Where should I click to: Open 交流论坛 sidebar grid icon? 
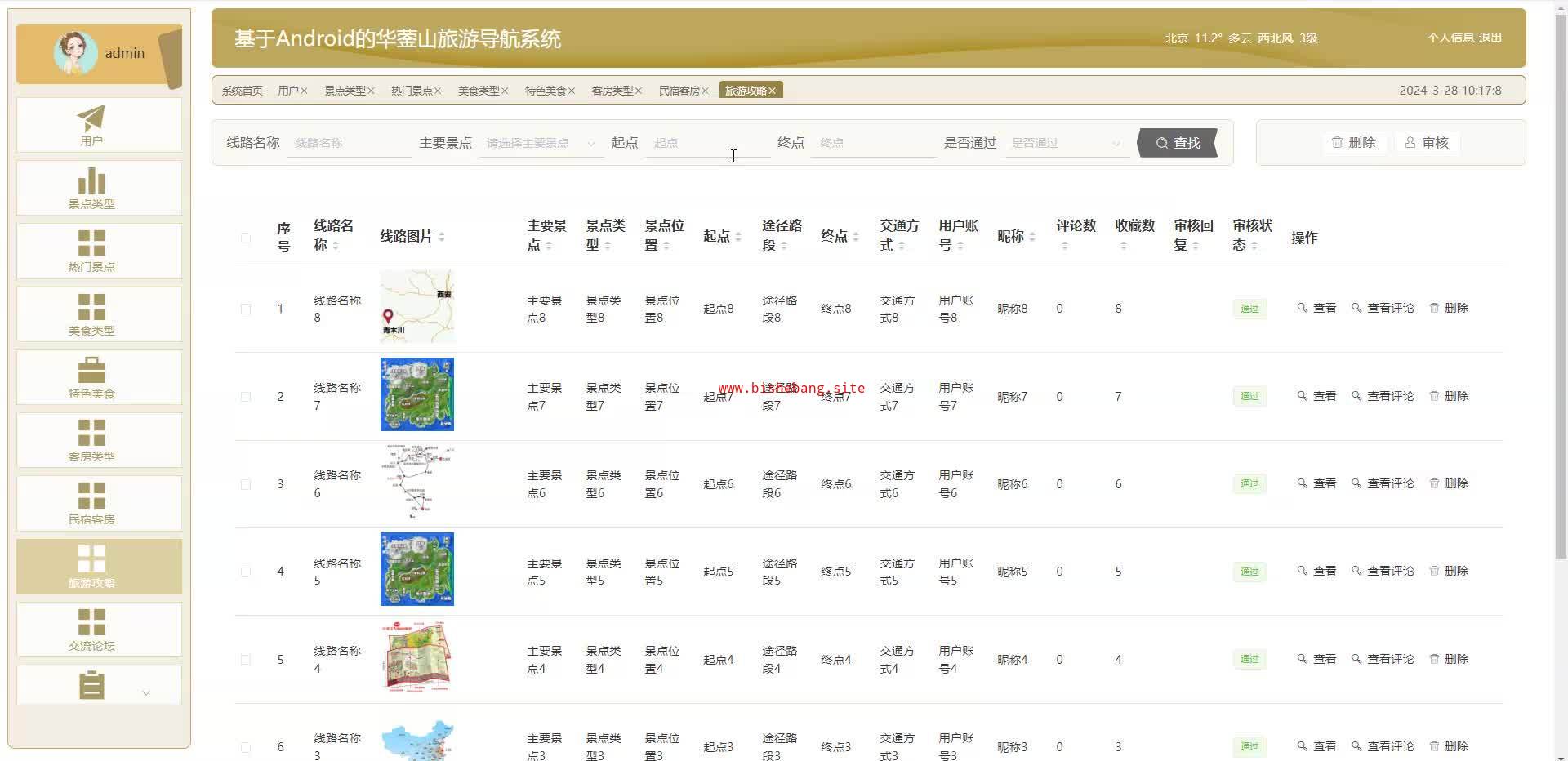(91, 622)
